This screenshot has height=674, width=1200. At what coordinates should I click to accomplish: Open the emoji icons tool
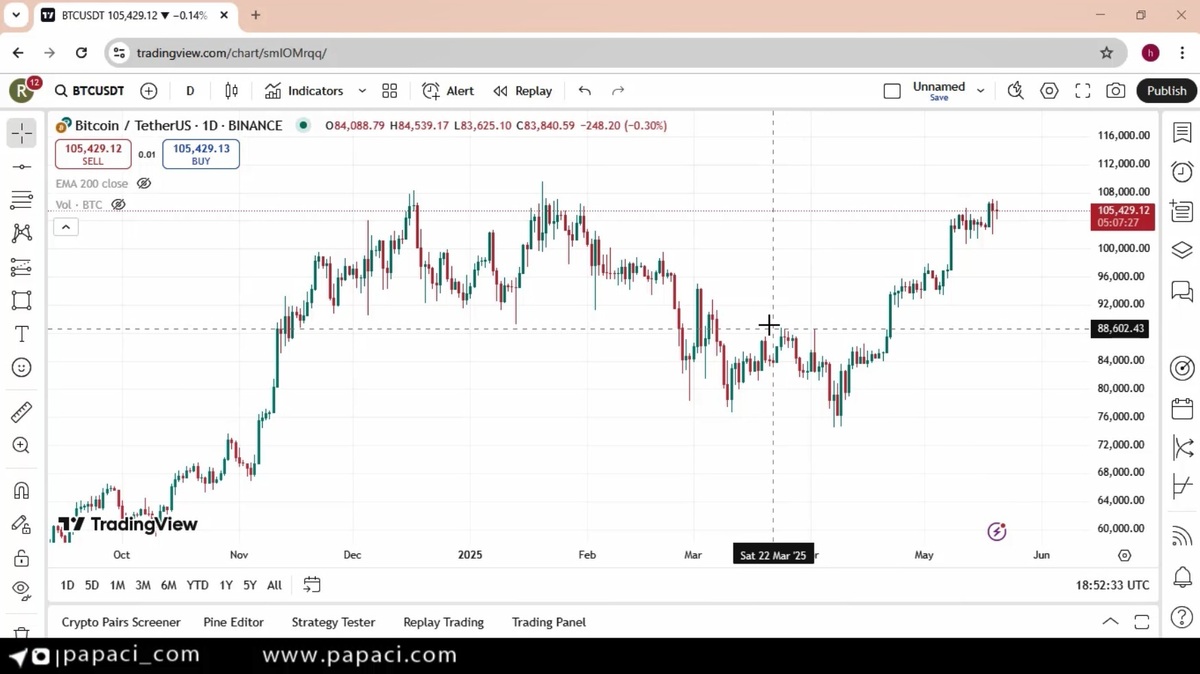coord(21,368)
